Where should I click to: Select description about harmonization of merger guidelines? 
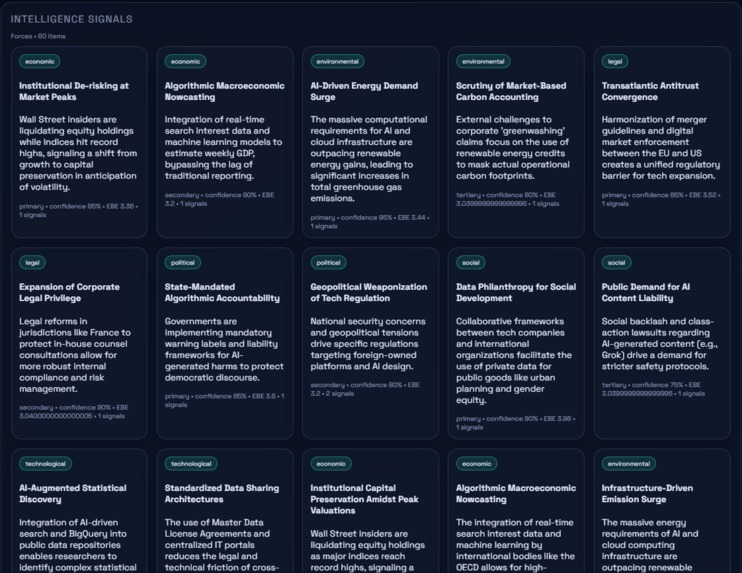click(x=661, y=148)
